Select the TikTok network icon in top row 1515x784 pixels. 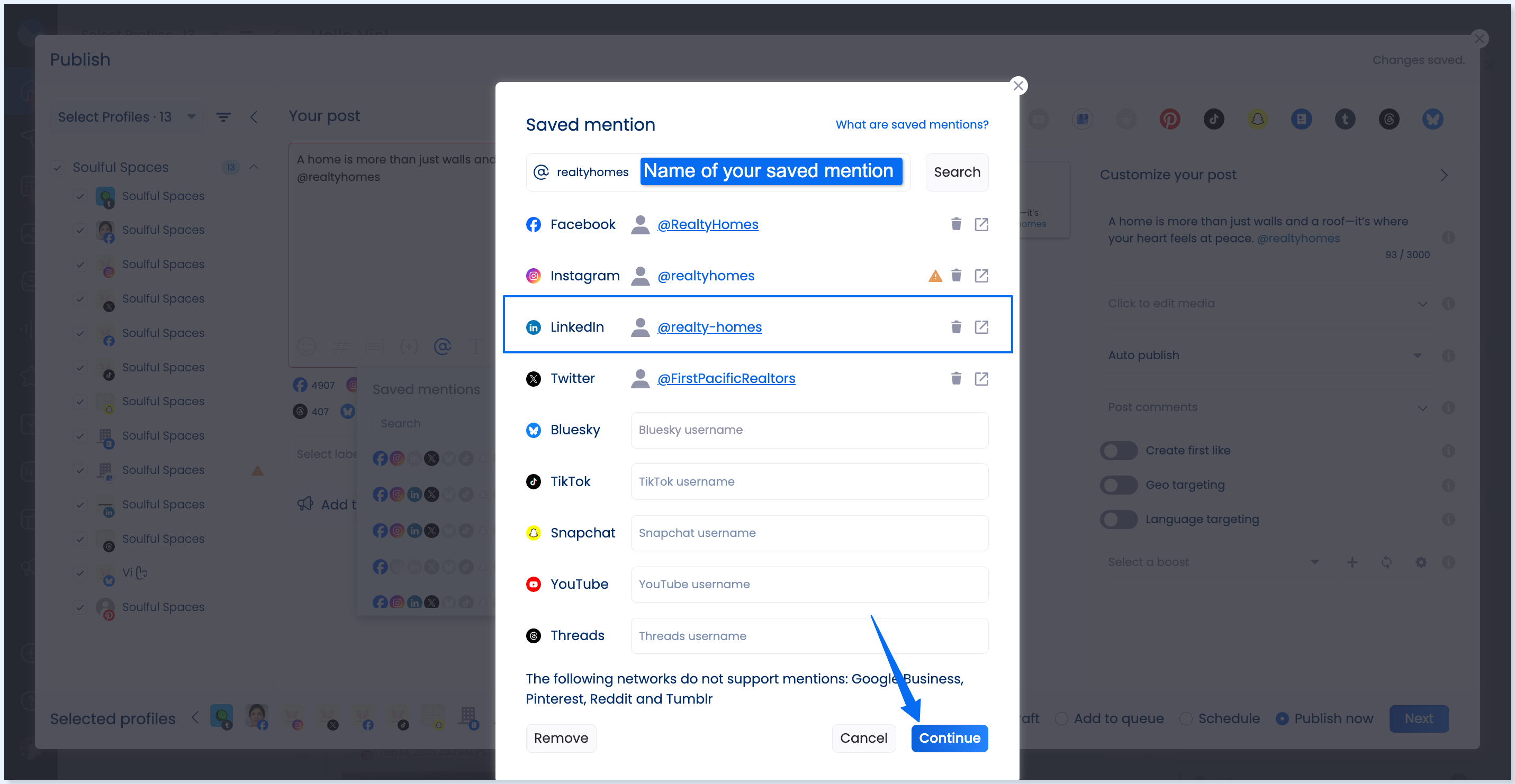[1213, 120]
